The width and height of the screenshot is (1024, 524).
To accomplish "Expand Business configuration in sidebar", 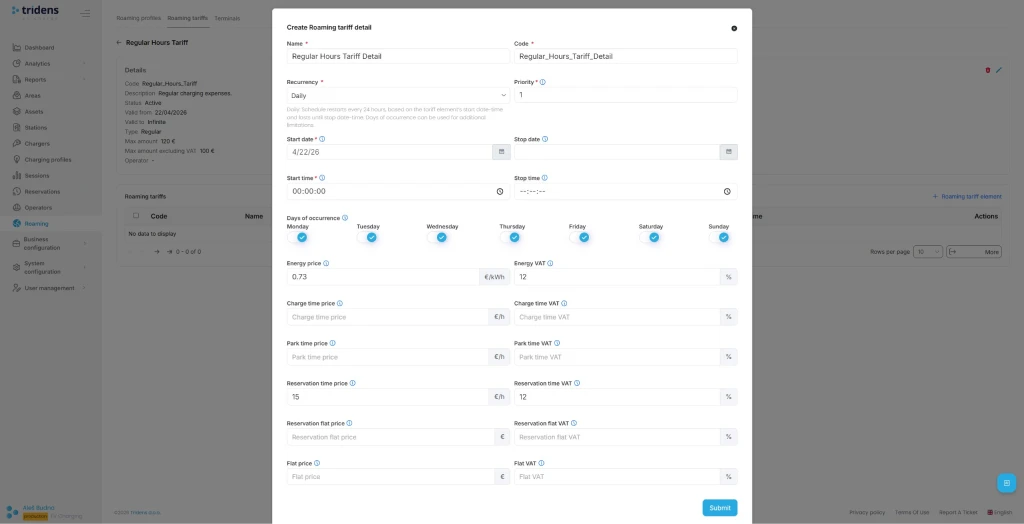I will click(x=49, y=243).
